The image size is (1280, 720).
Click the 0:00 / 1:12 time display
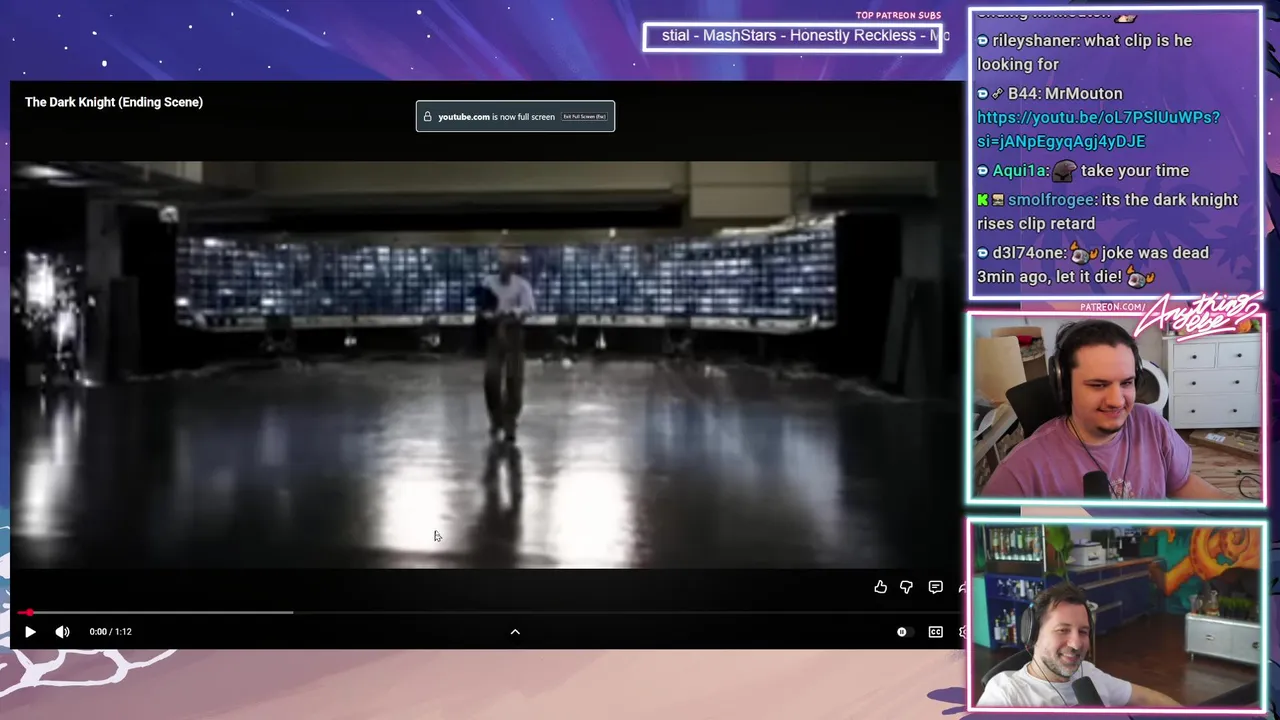click(110, 632)
